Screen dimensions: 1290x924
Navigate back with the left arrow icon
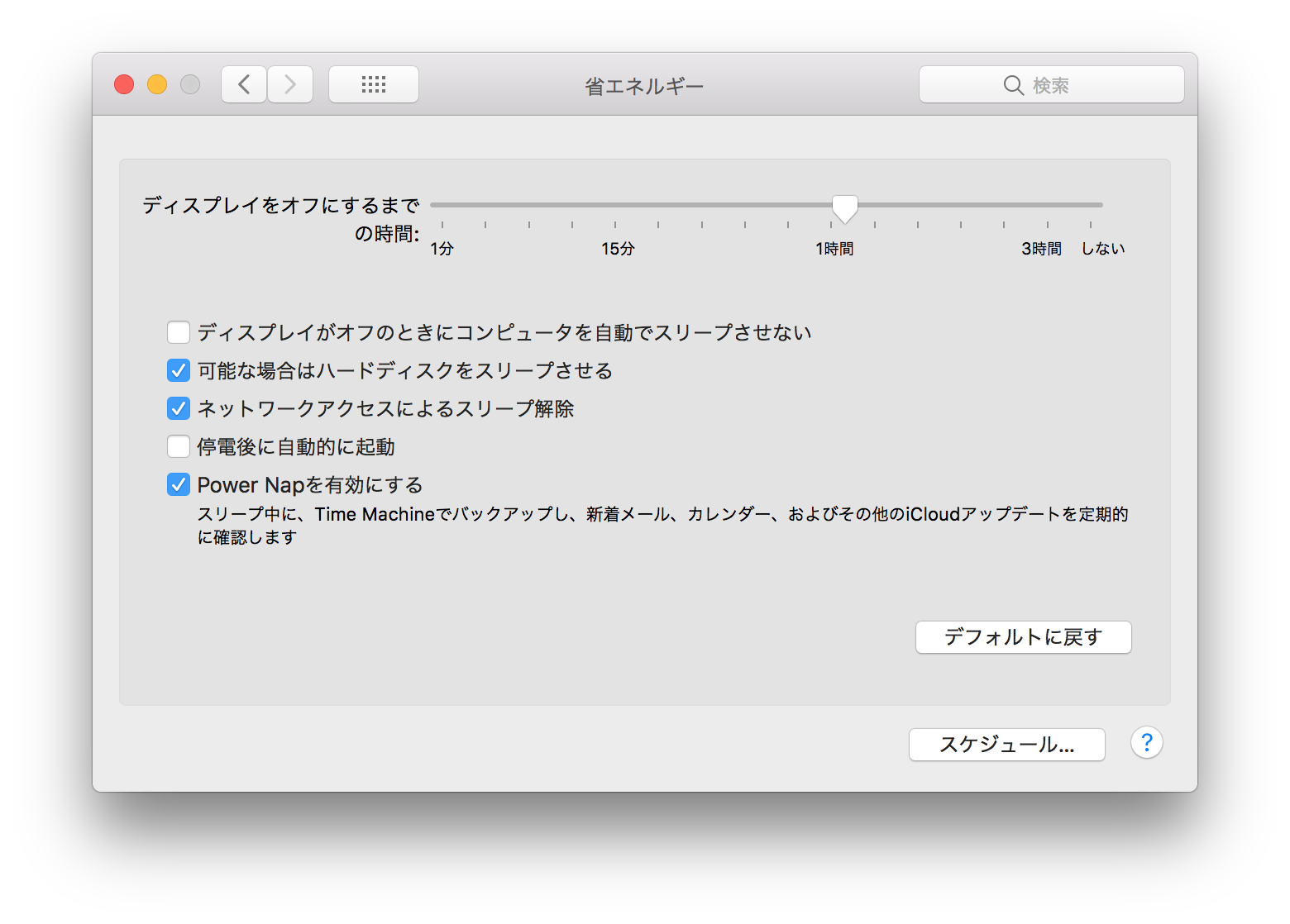pyautogui.click(x=243, y=83)
